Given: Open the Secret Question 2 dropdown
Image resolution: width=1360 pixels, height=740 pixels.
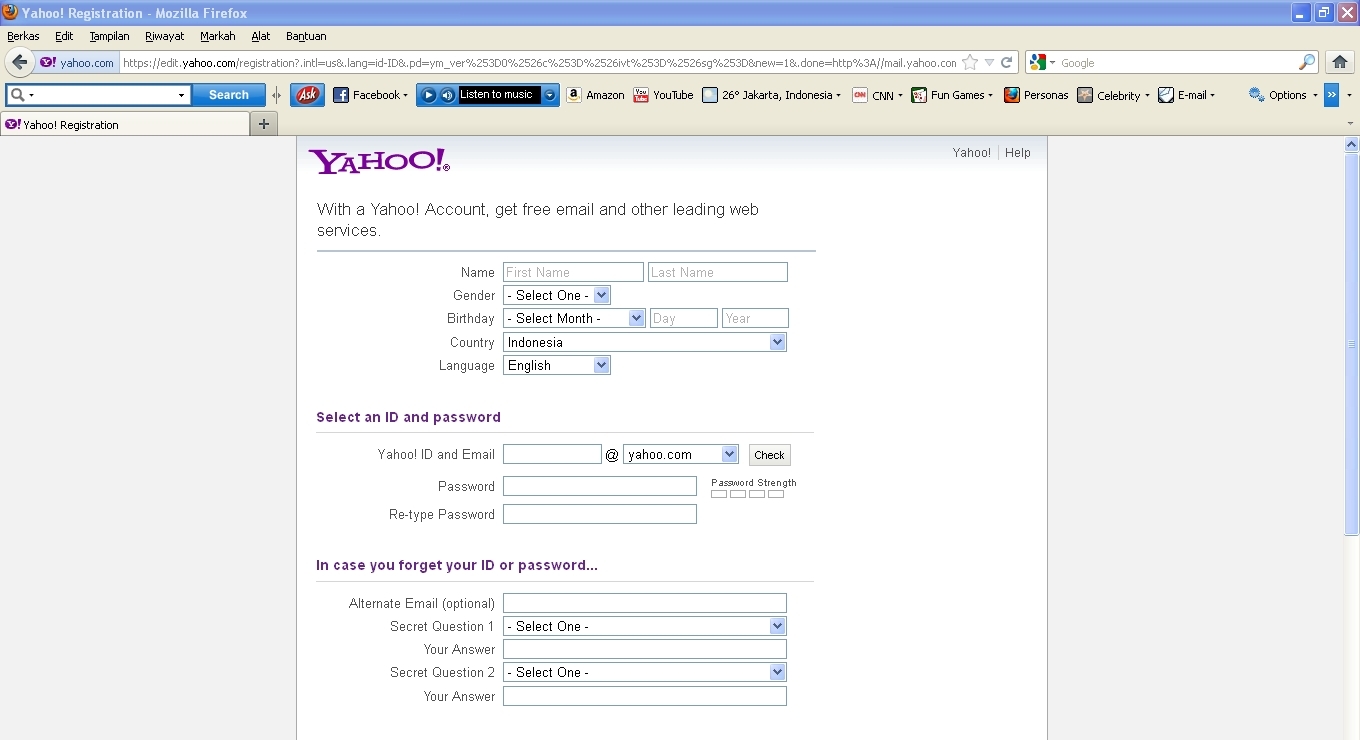Looking at the screenshot, I should click(645, 672).
